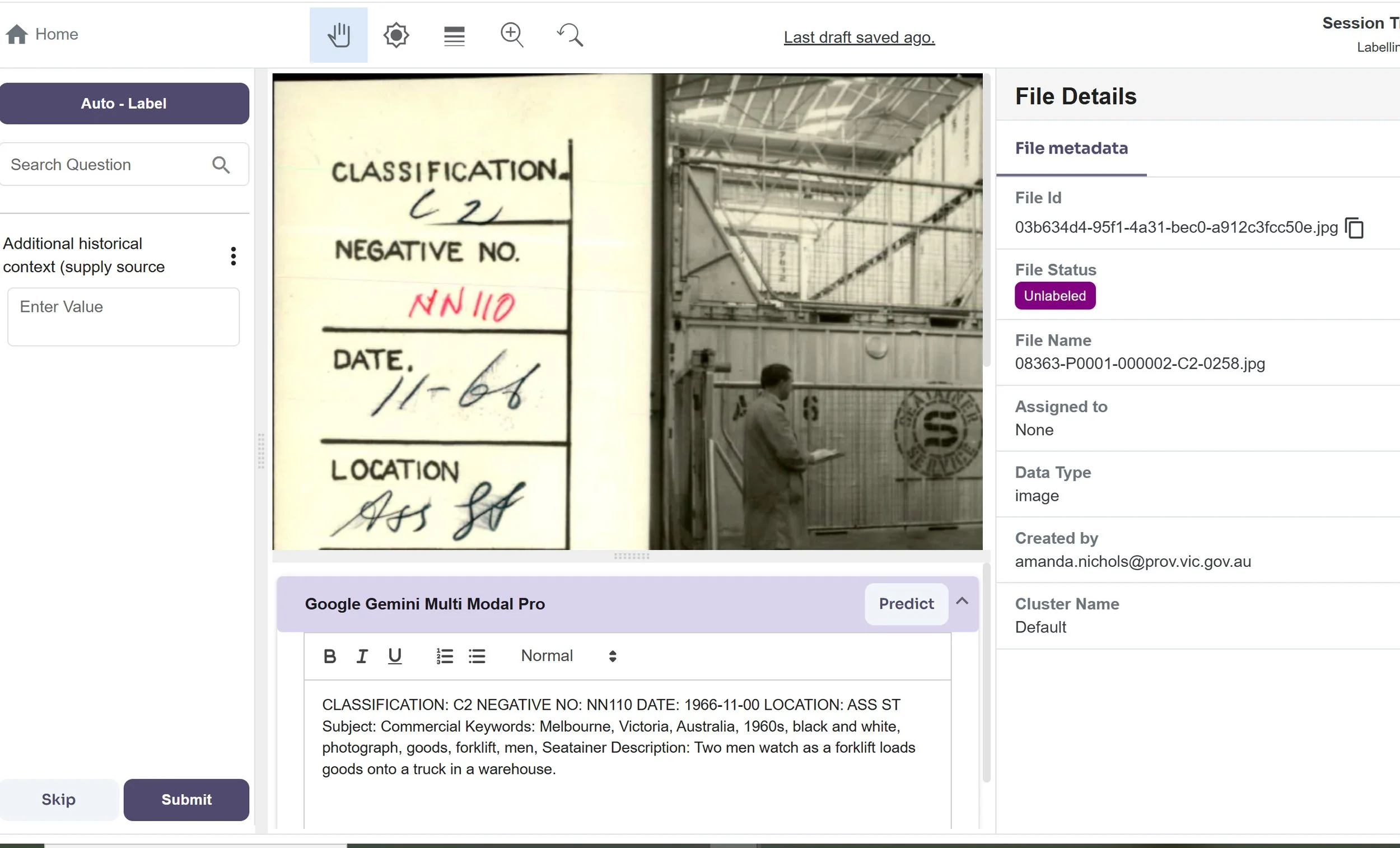The height and width of the screenshot is (848, 1400).
Task: Open the Normal paragraph style dropdown
Action: [x=568, y=656]
